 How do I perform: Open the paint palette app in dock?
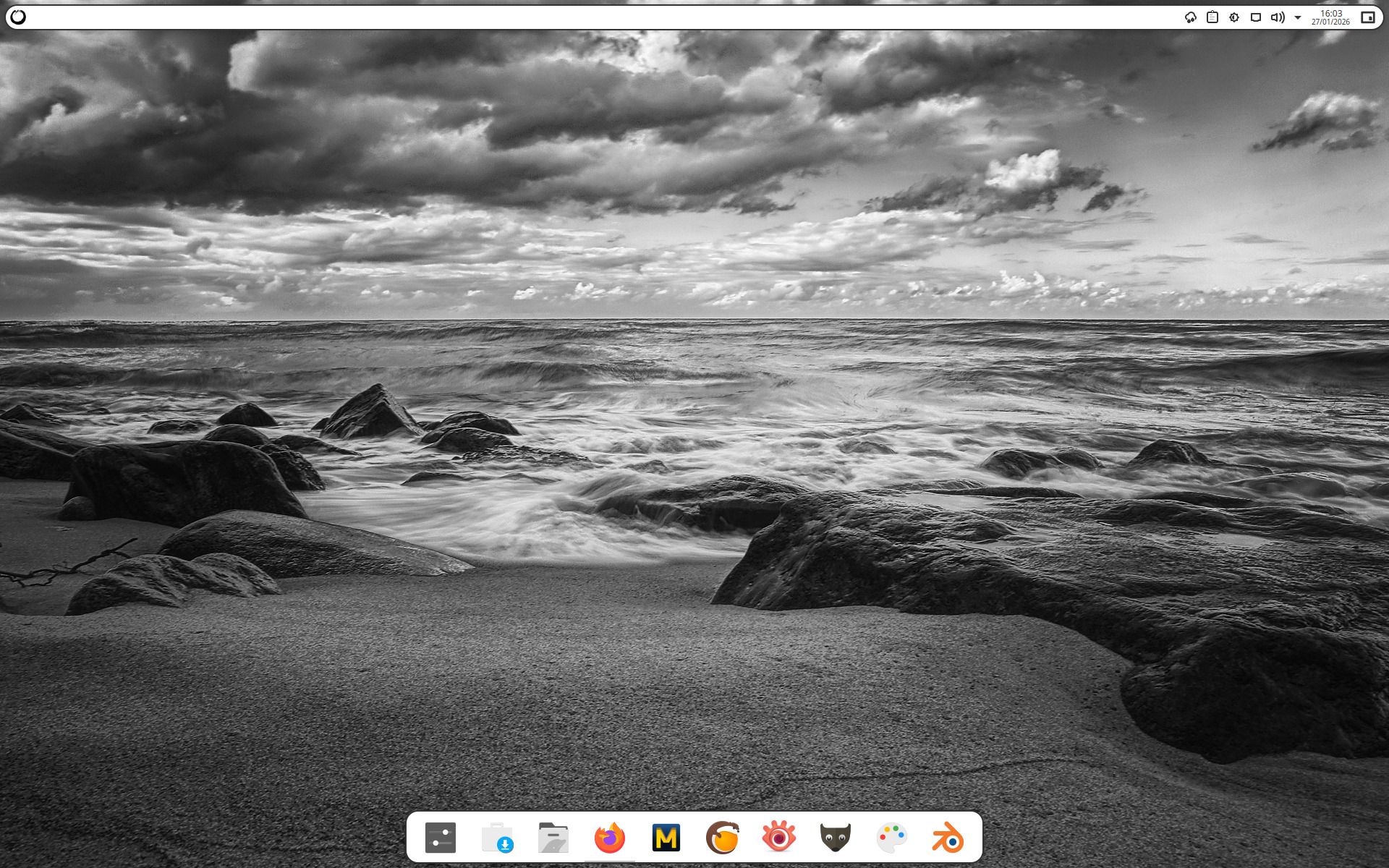(x=892, y=838)
